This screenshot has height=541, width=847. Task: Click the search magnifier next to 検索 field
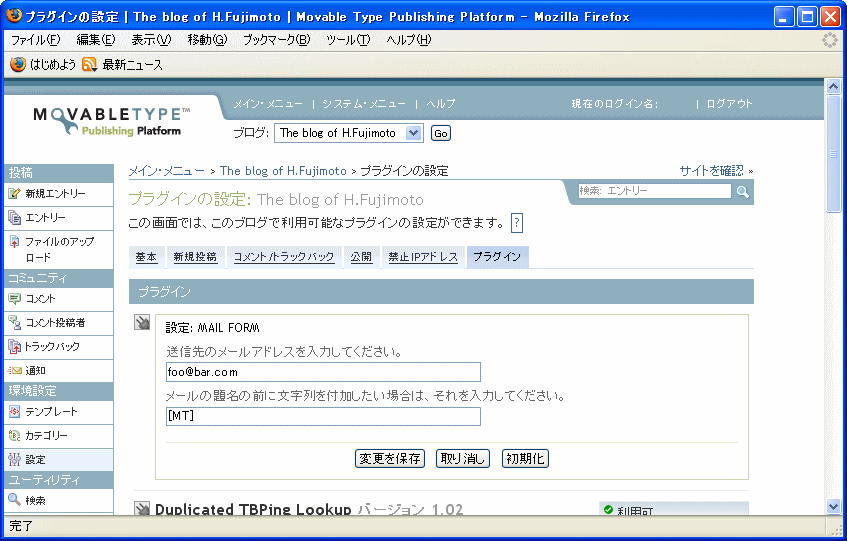(x=743, y=192)
